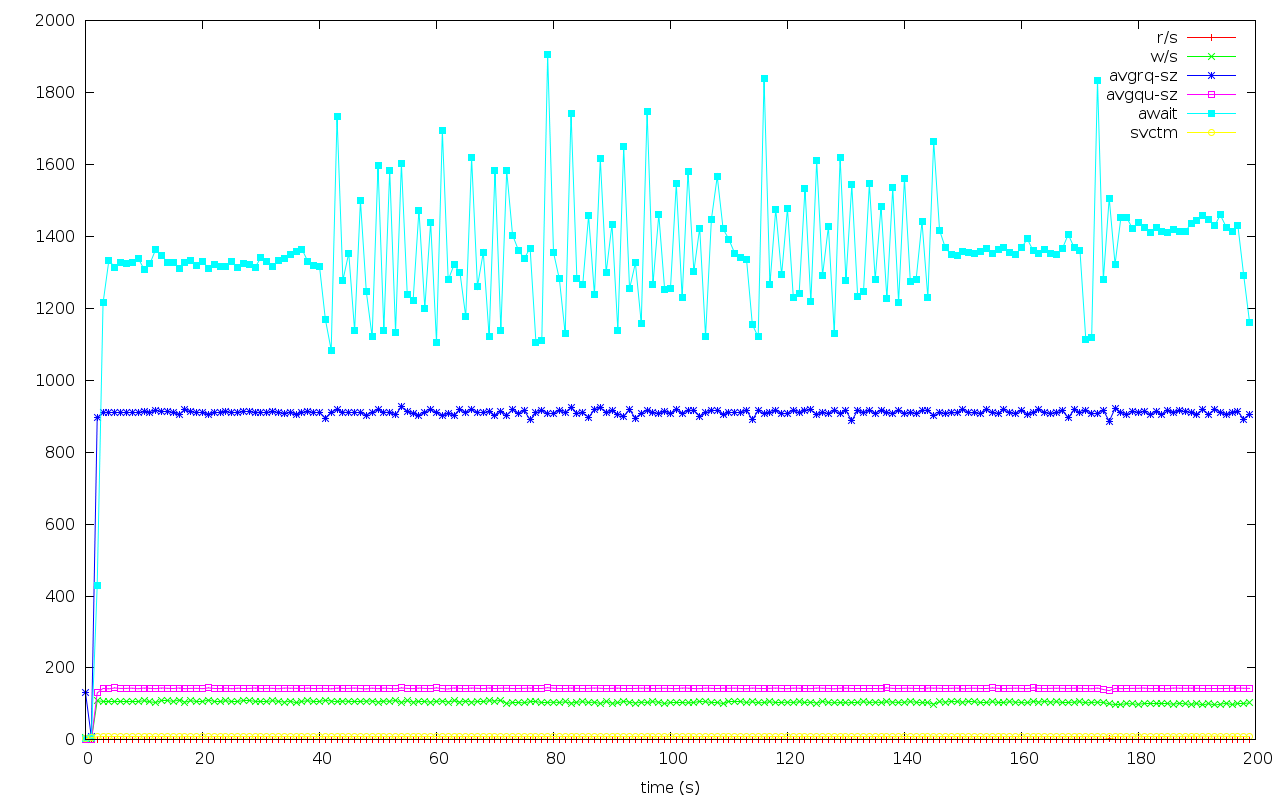Image resolution: width=1280 pixels, height=800 pixels.
Task: Click the x-axis label 120
Action: [788, 759]
